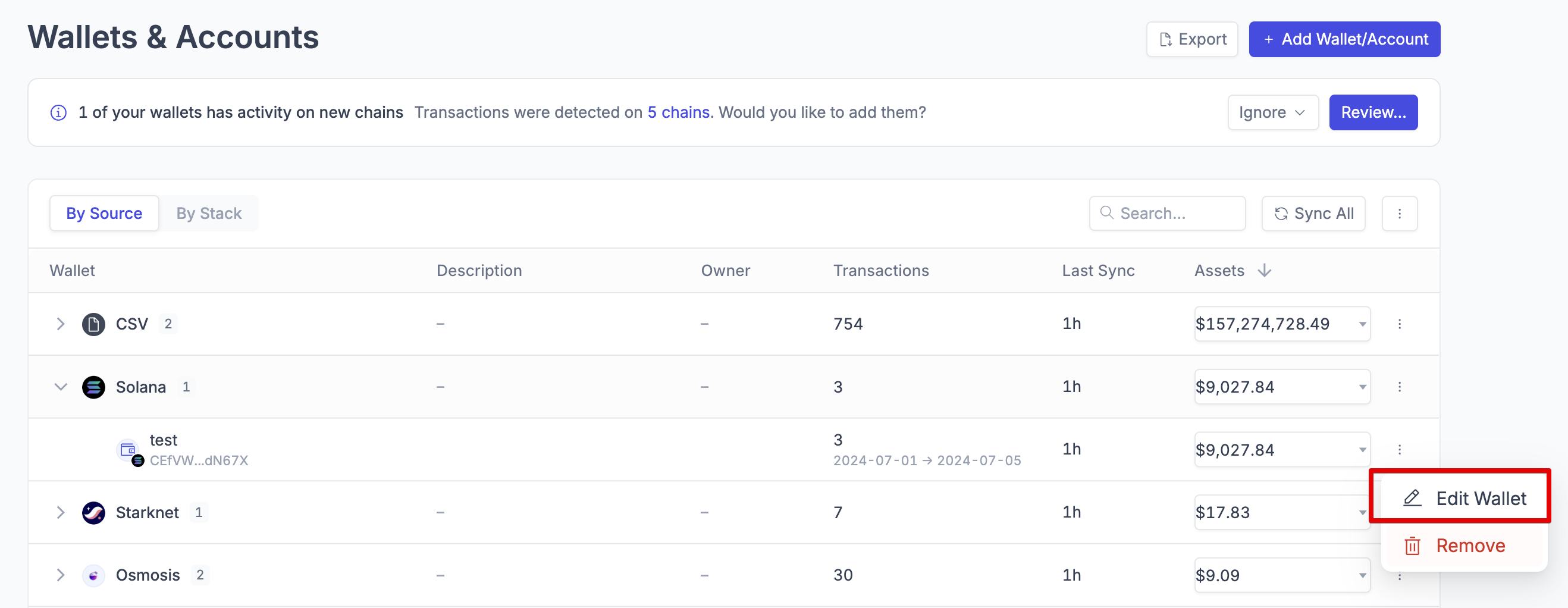Click the Starknet chain logo icon
1568x608 pixels.
(x=93, y=512)
